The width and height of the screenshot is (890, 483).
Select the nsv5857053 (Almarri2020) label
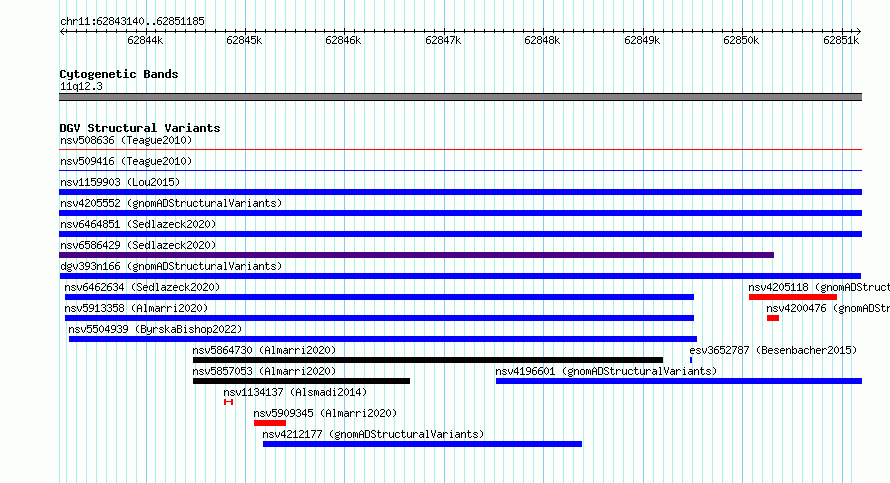click(x=264, y=371)
